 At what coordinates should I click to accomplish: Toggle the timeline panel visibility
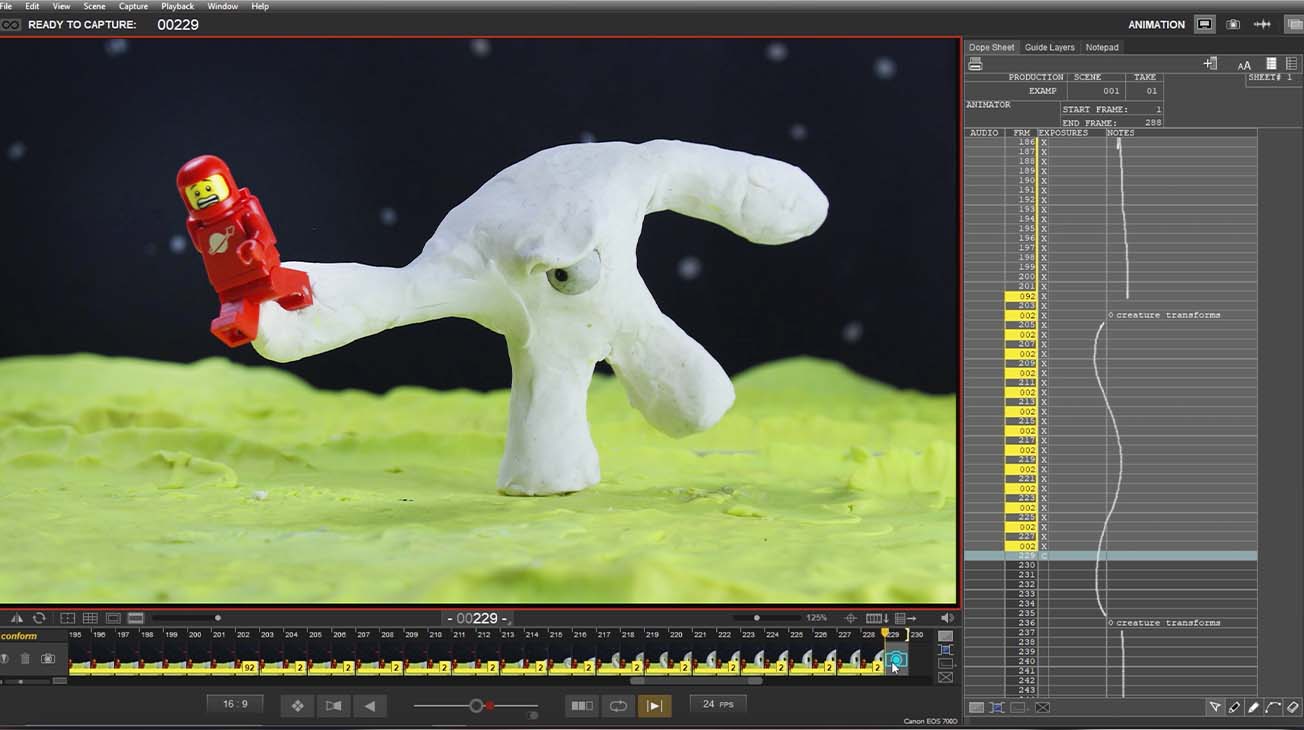click(x=136, y=618)
